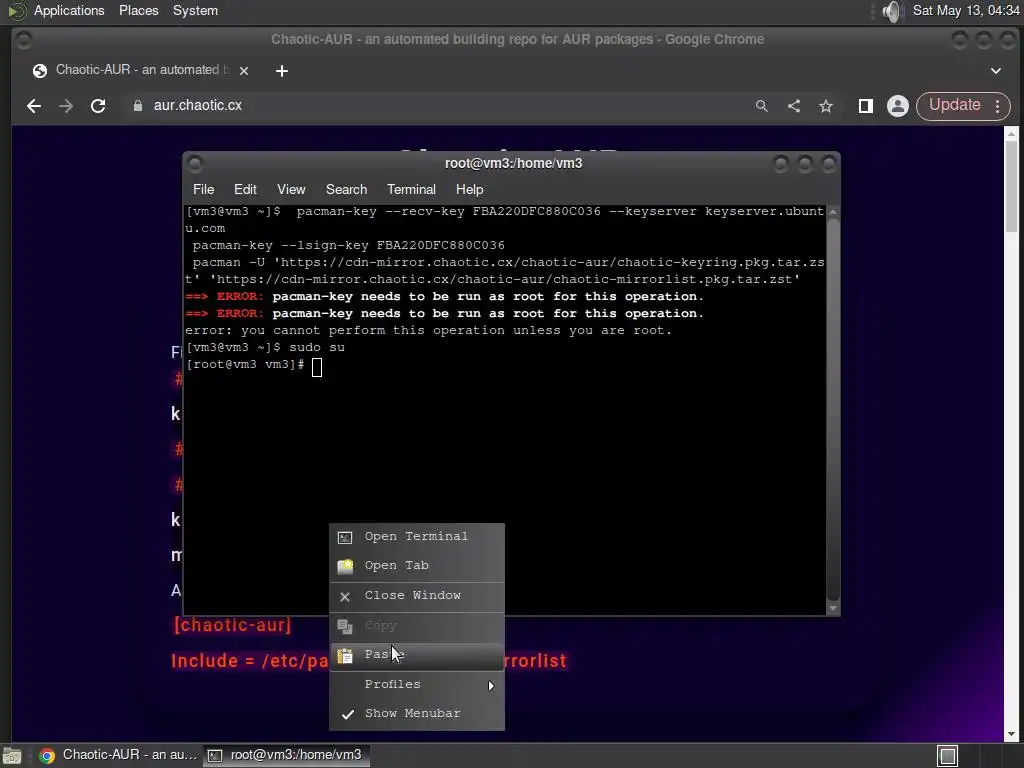Select Paste in the context menu
The width and height of the screenshot is (1024, 768).
[417, 655]
